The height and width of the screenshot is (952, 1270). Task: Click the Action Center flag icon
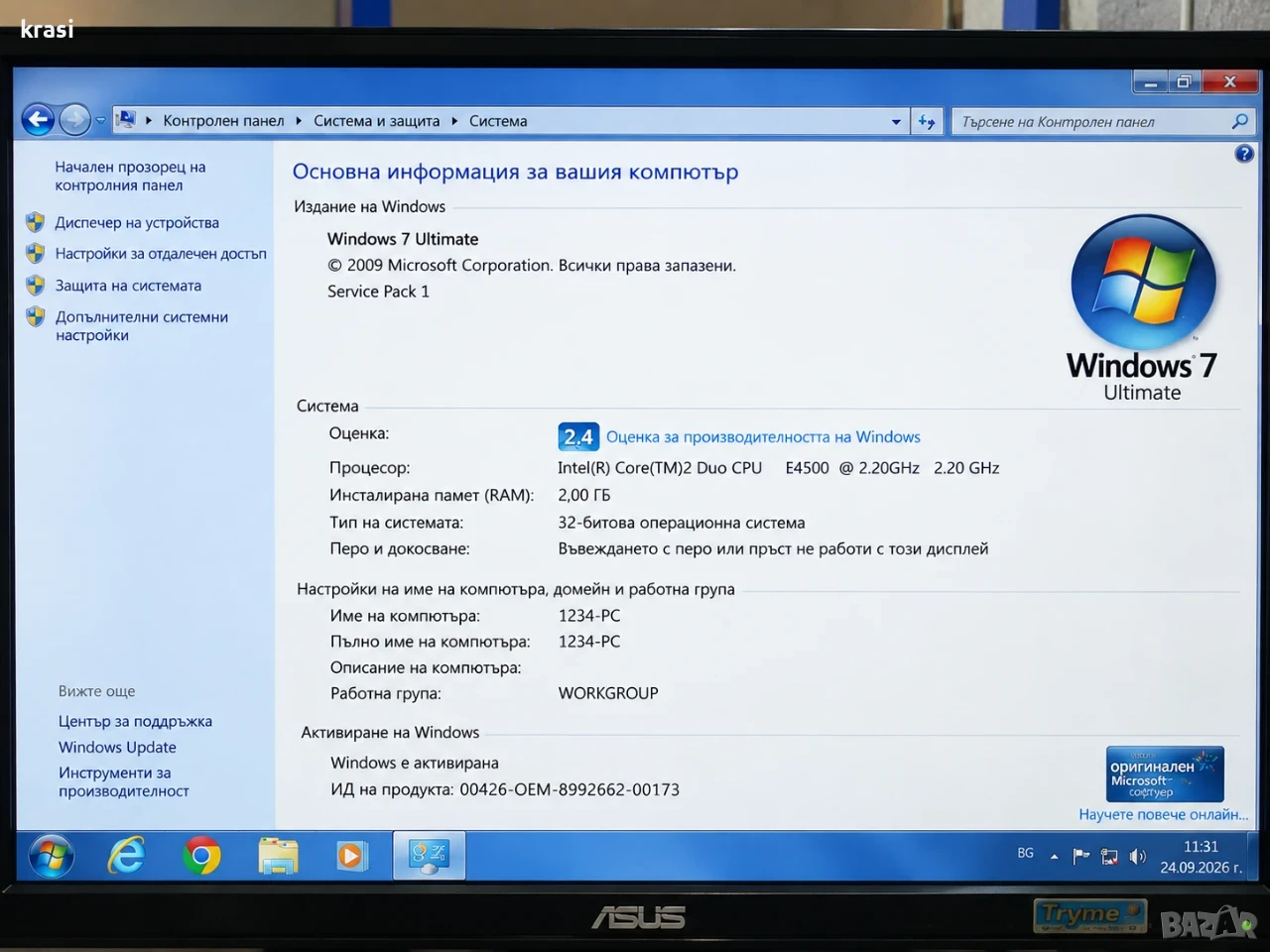click(1081, 856)
